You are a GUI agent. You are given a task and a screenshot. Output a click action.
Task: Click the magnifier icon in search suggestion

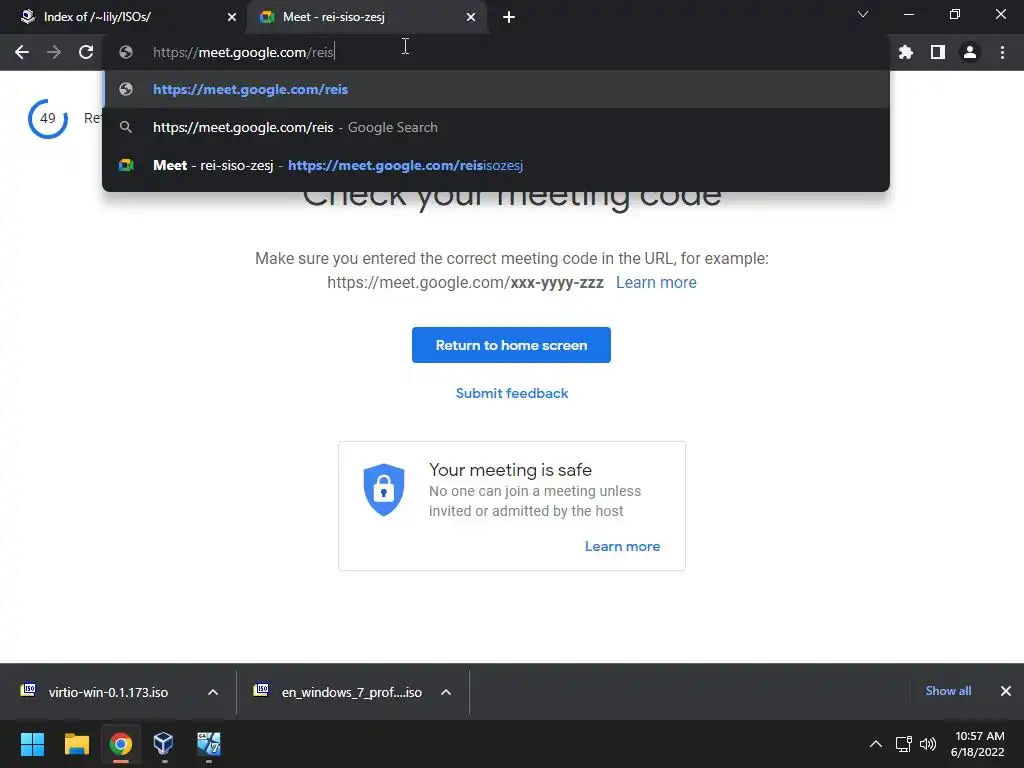pos(126,127)
